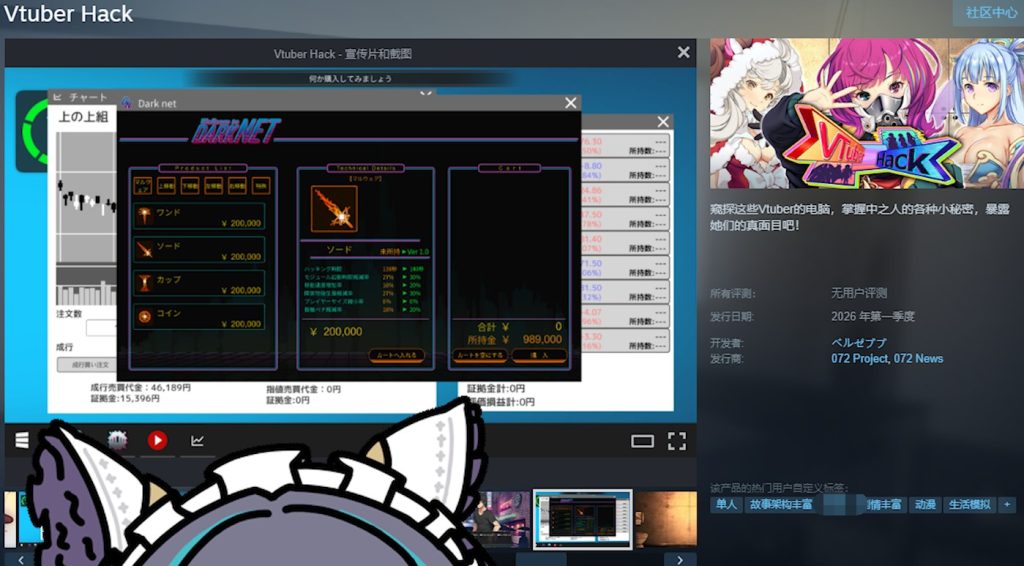This screenshot has height=566, width=1024.
Task: Open the brown room screenshot thumbnail
Action: tap(665, 519)
